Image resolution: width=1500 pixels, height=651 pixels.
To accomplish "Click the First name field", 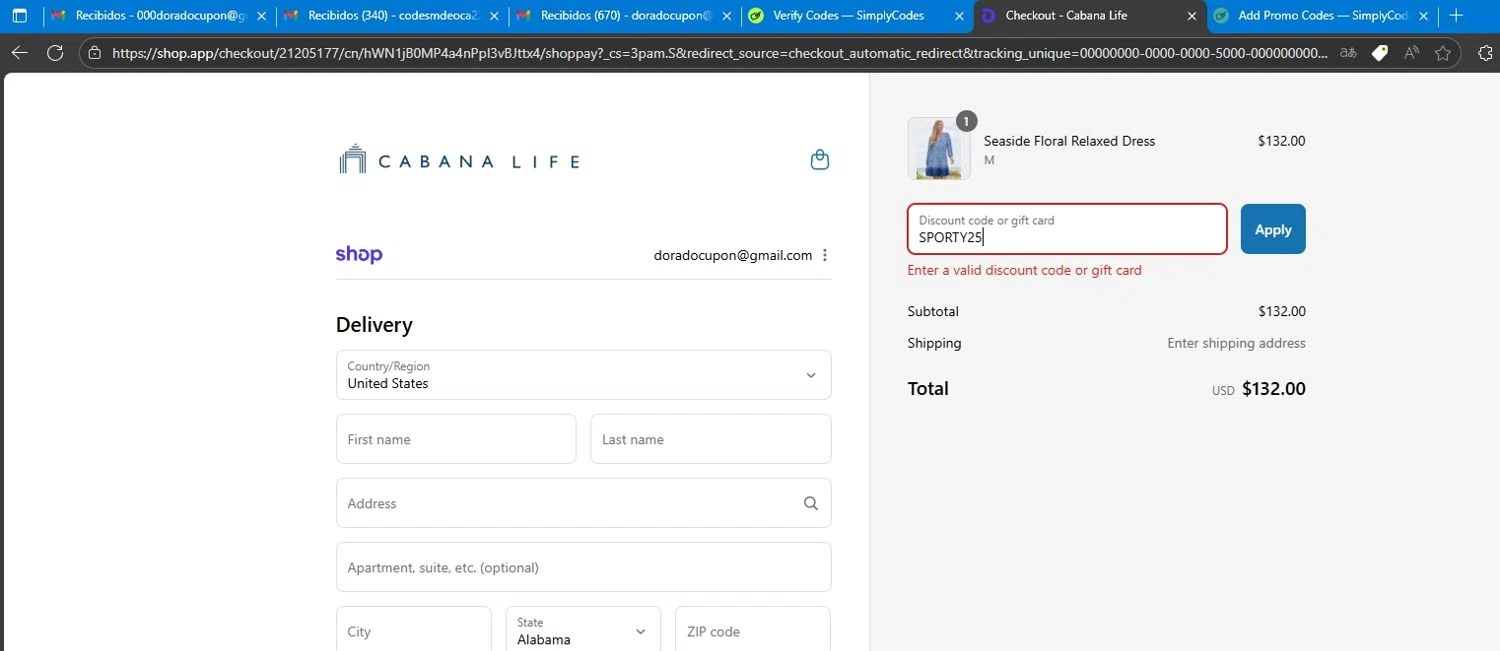I will tap(456, 439).
